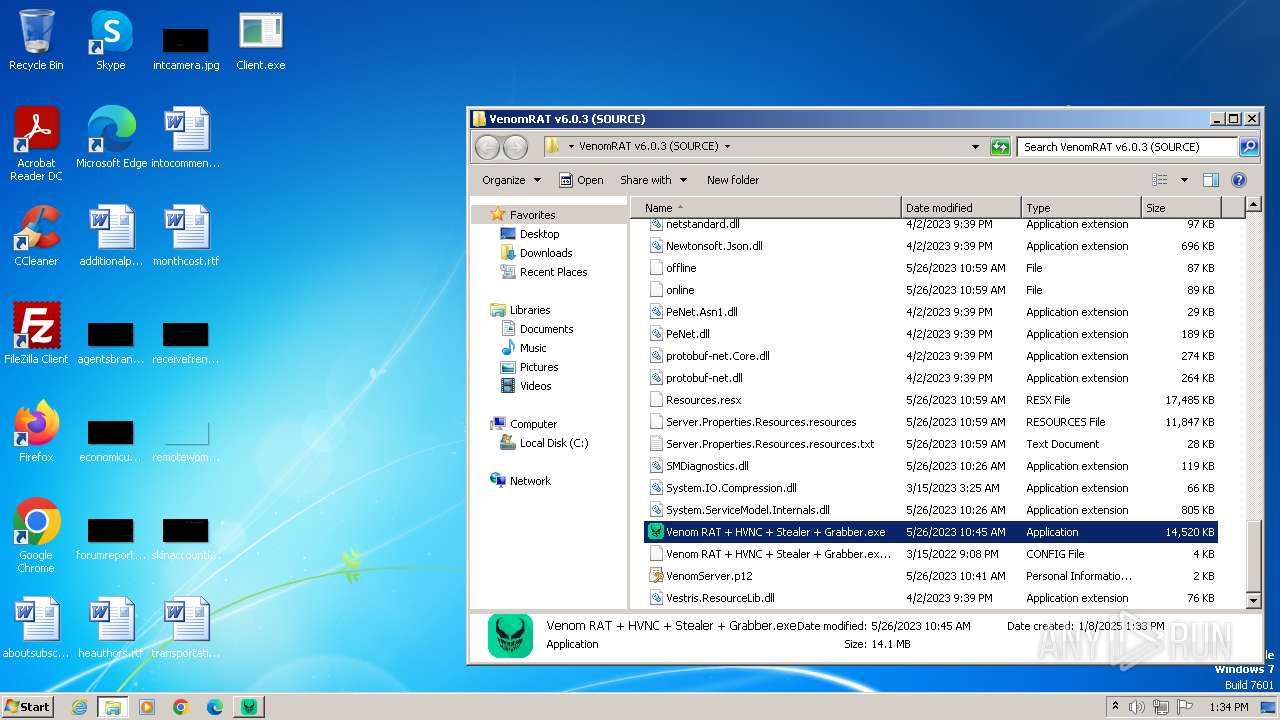The height and width of the screenshot is (720, 1280).
Task: Select Client.exe on the desktop
Action: [261, 40]
